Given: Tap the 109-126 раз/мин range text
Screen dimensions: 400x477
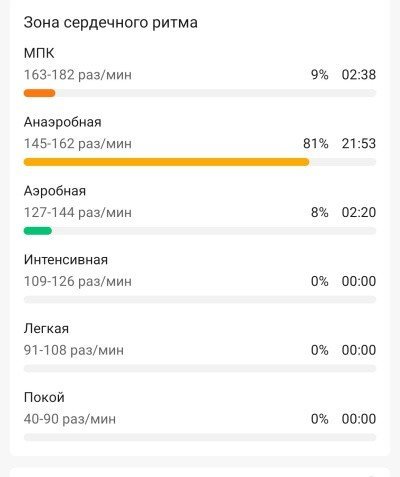Looking at the screenshot, I should (78, 281).
